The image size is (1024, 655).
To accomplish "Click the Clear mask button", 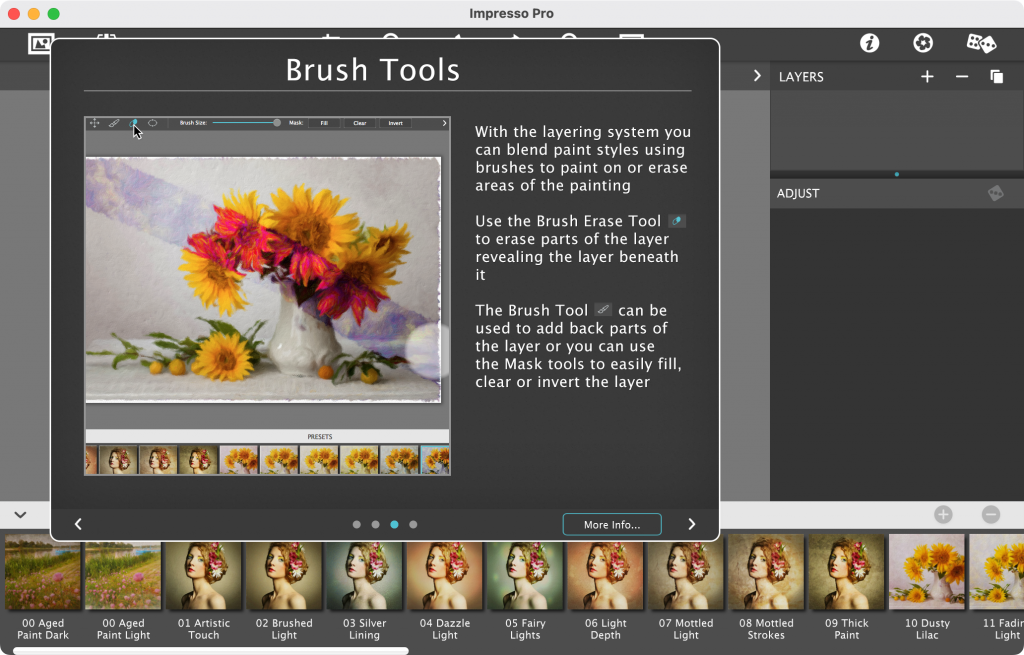I will (358, 123).
